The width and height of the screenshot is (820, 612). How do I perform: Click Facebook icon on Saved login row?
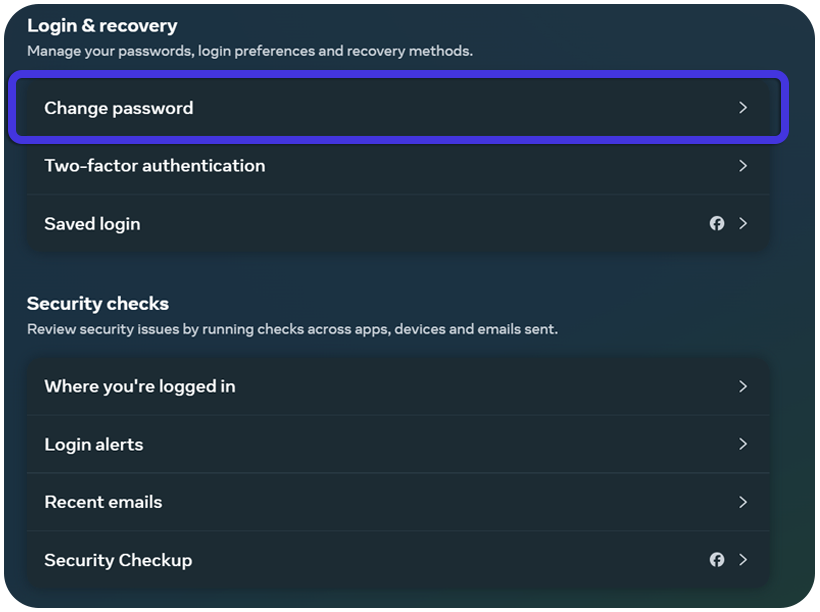pos(717,224)
